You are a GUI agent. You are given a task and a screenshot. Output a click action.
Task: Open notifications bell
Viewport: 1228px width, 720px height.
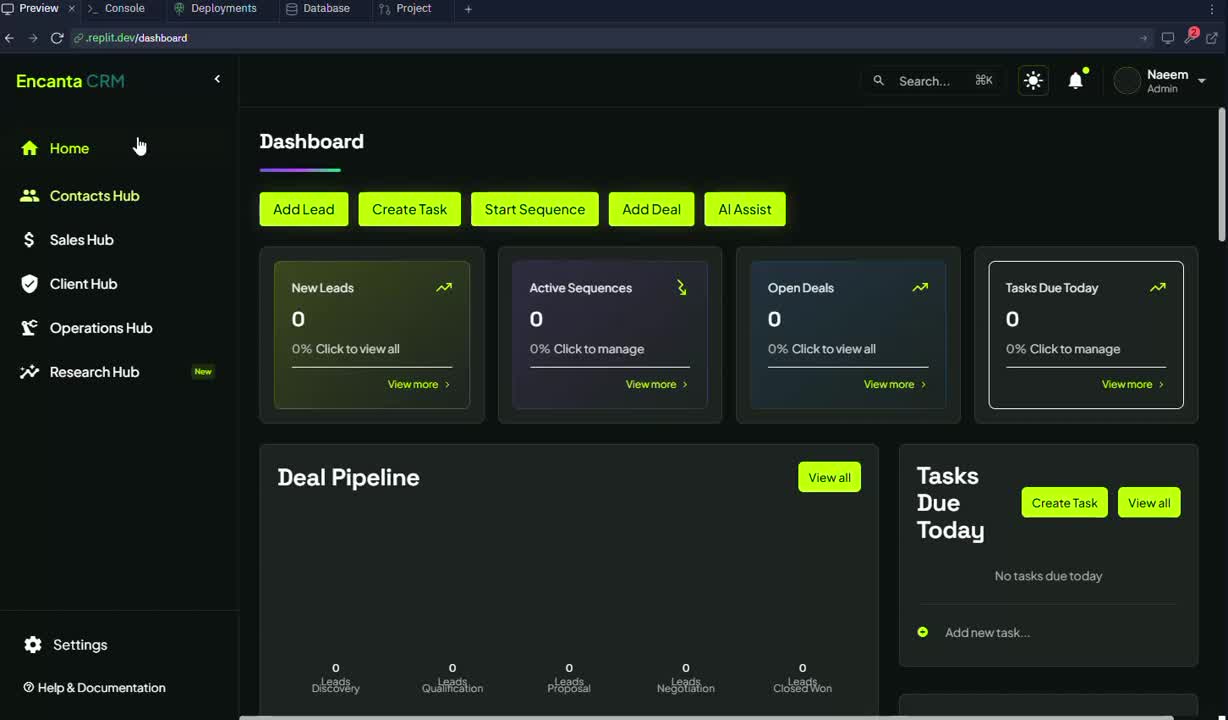coord(1076,80)
